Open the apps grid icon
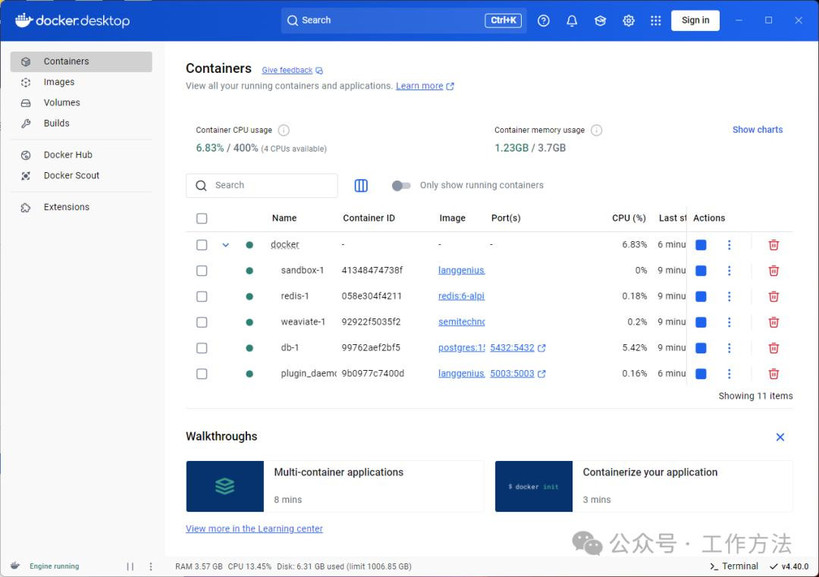 point(656,20)
